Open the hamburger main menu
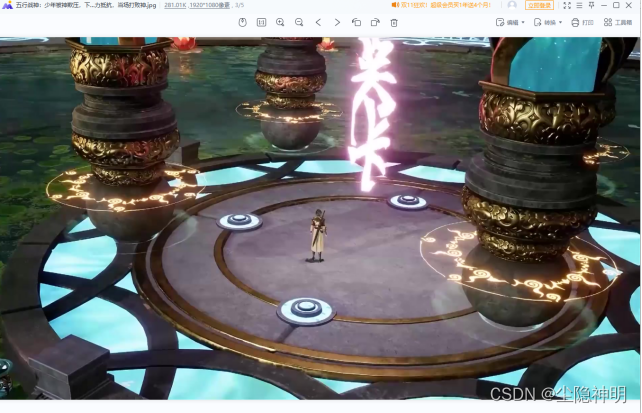 coord(579,5)
